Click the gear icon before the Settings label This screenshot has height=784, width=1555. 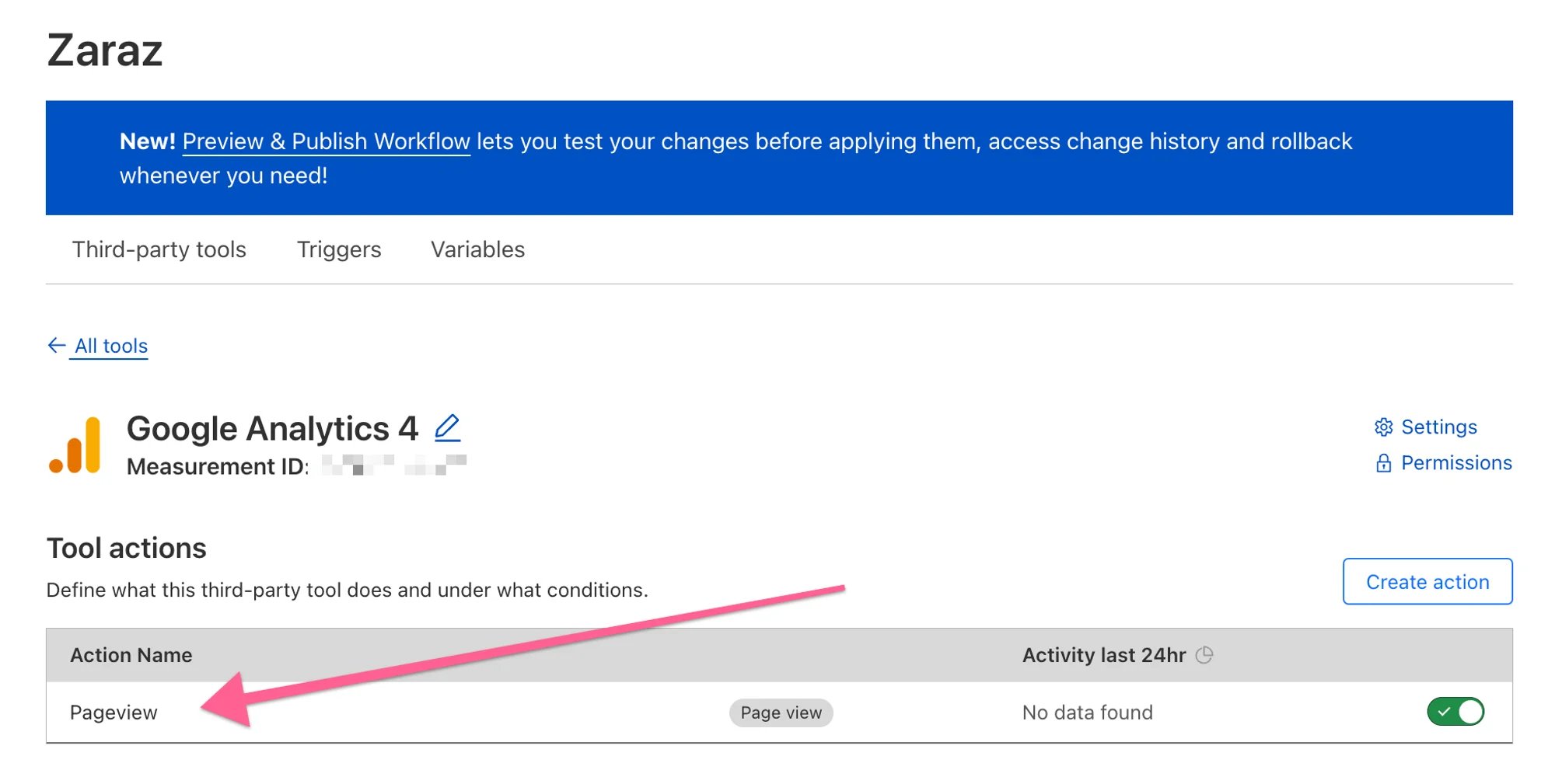pyautogui.click(x=1383, y=427)
